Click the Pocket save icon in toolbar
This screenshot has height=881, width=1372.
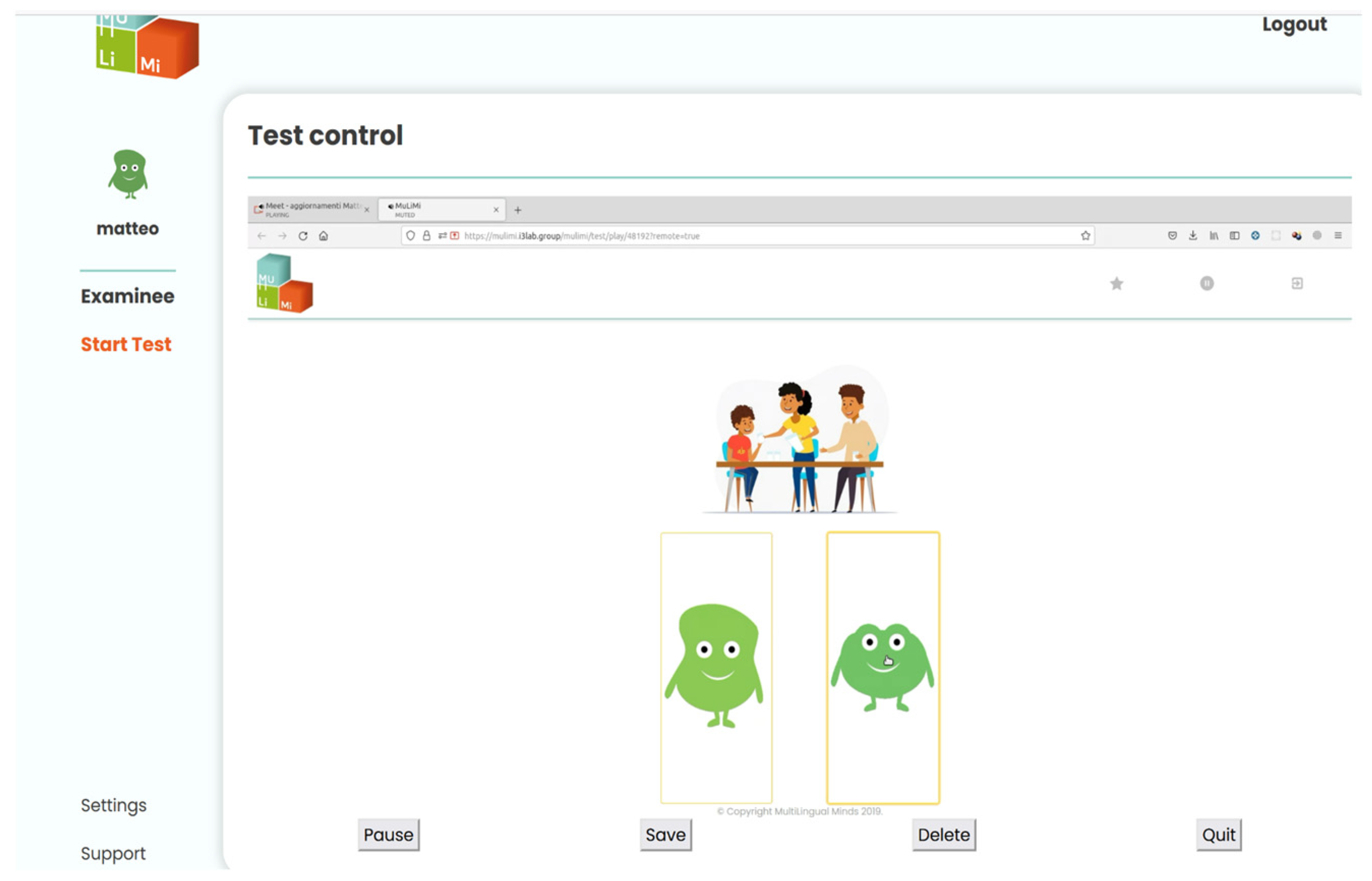(x=1172, y=236)
